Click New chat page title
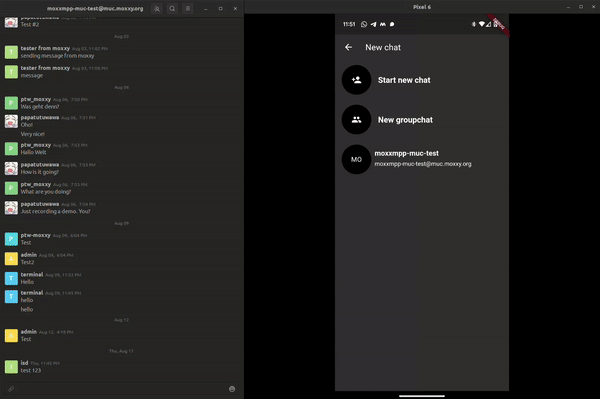This screenshot has width=600, height=399. pos(383,47)
